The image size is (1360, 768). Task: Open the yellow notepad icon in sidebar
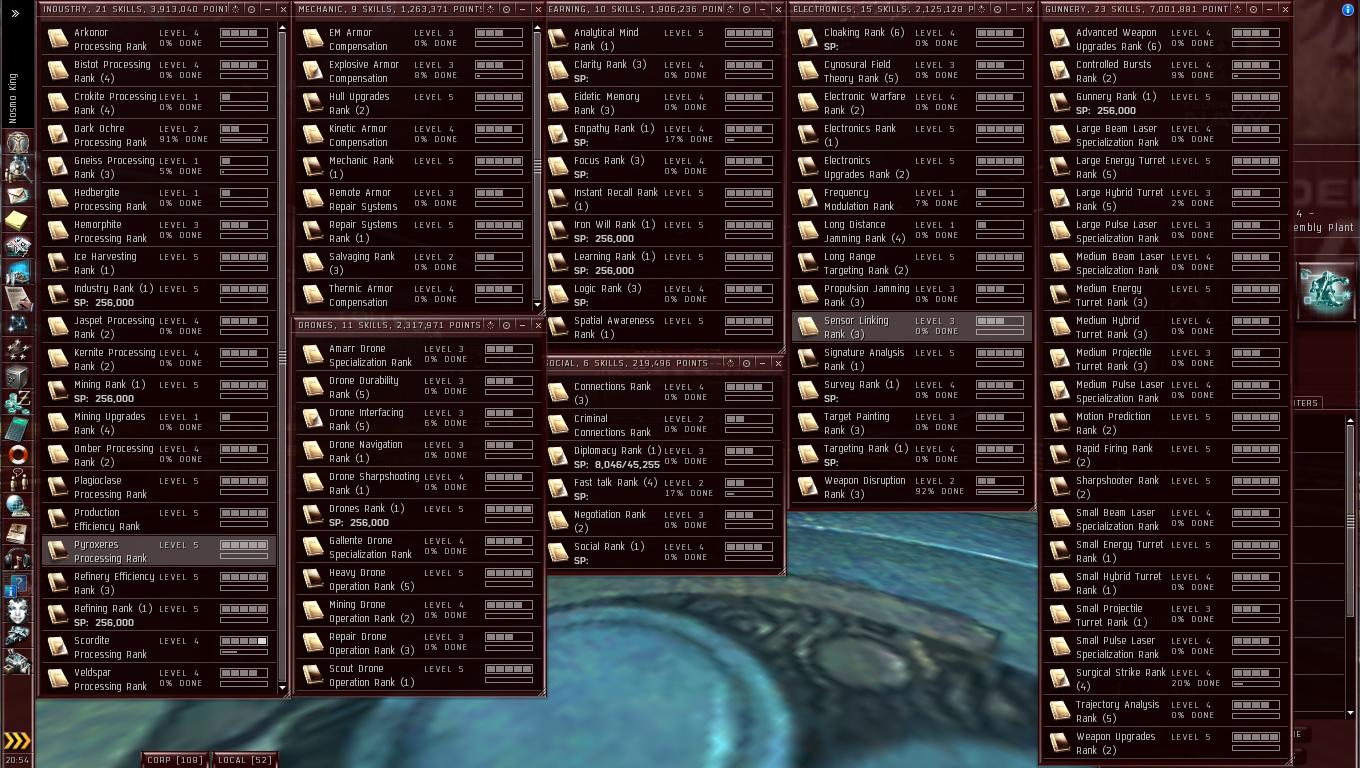(x=17, y=221)
